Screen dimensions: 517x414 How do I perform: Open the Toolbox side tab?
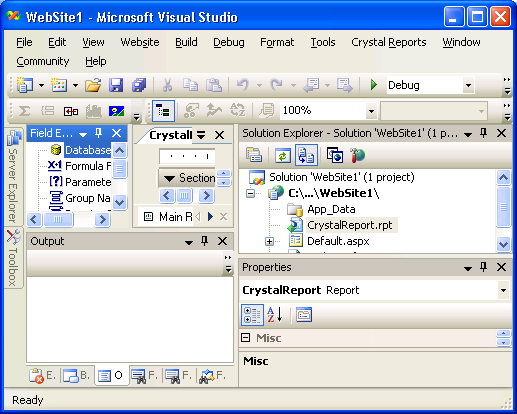point(13,258)
